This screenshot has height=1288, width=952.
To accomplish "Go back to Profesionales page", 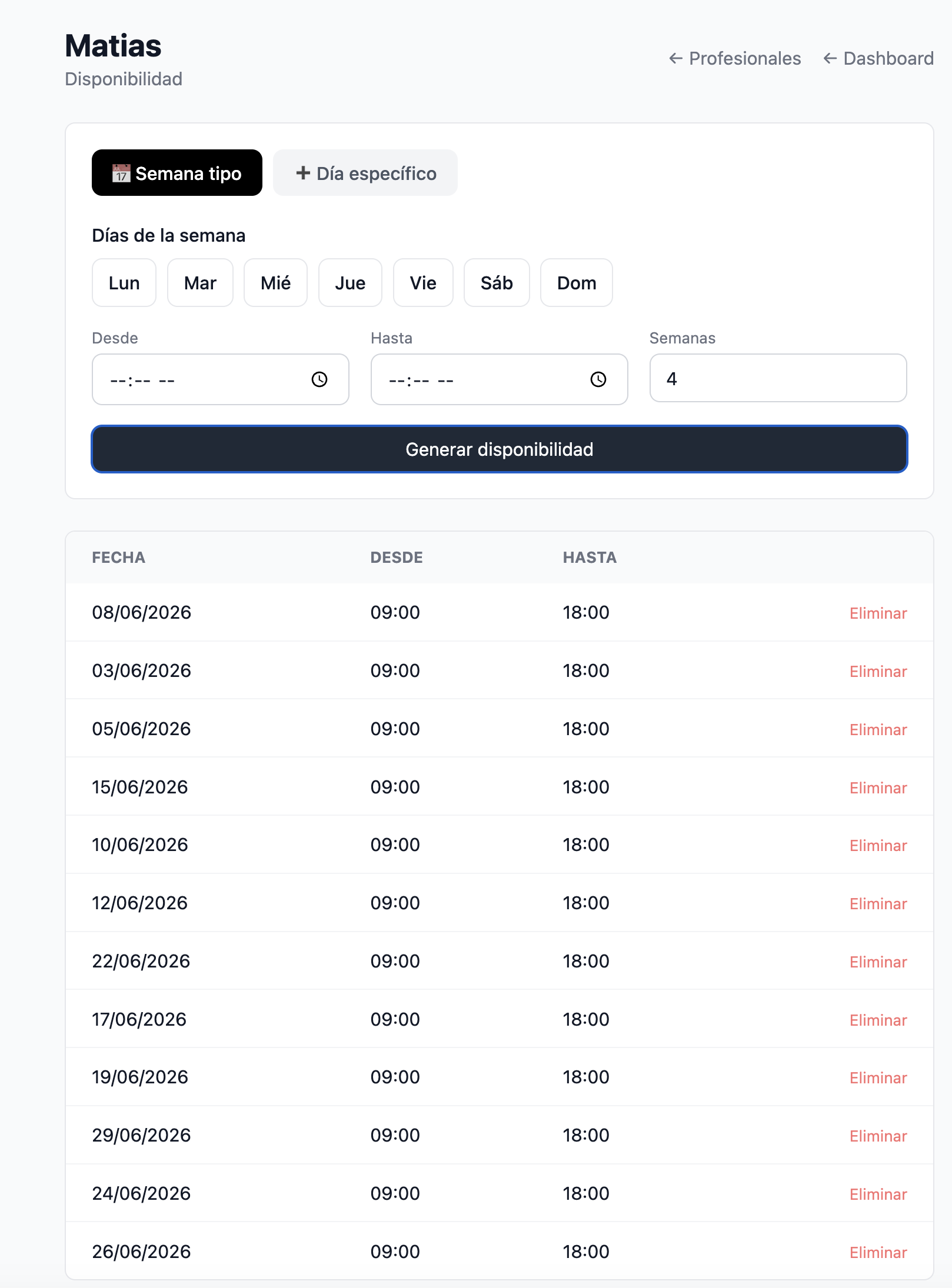I will (735, 58).
